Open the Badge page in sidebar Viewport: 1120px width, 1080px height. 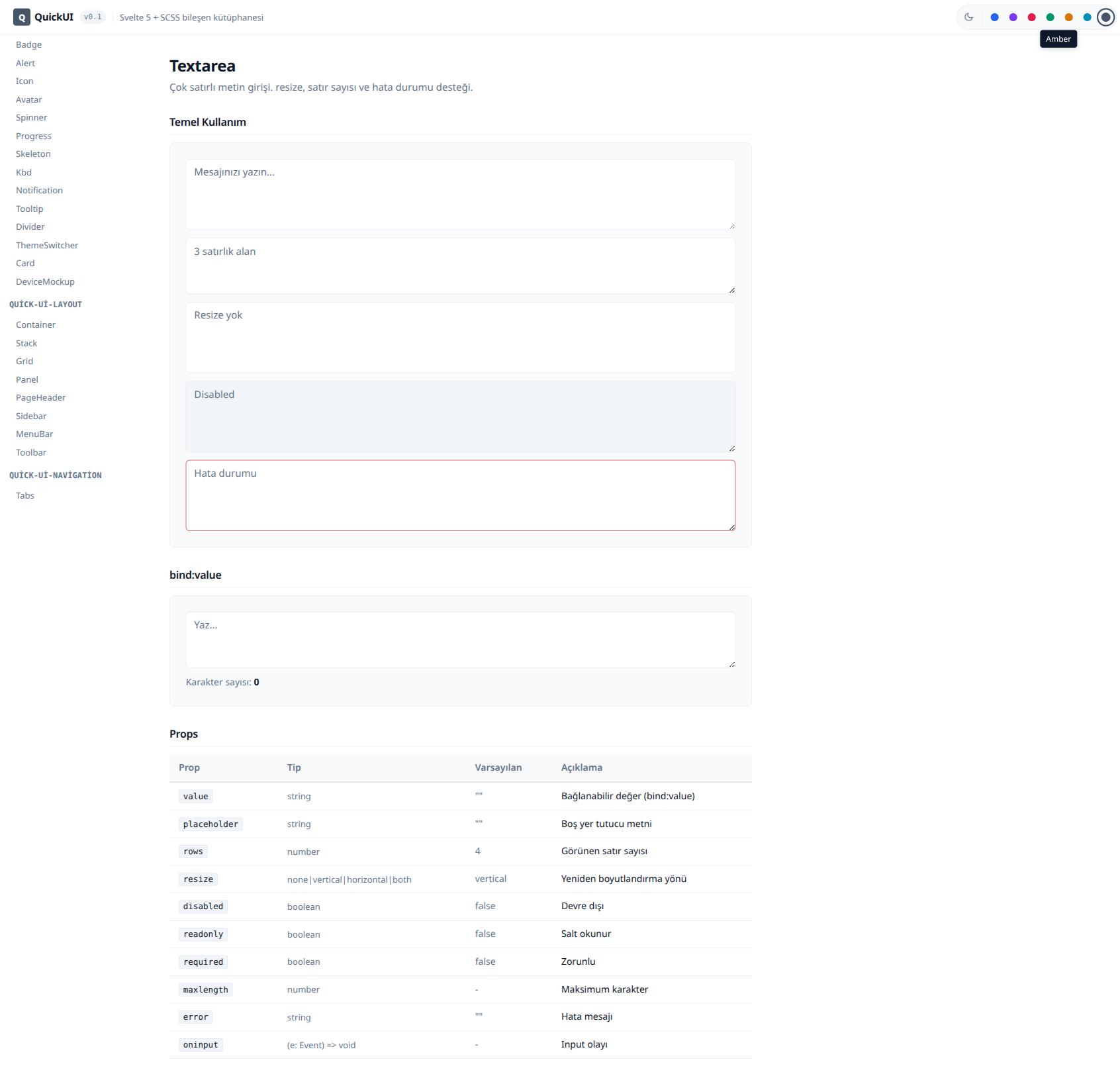[x=28, y=45]
